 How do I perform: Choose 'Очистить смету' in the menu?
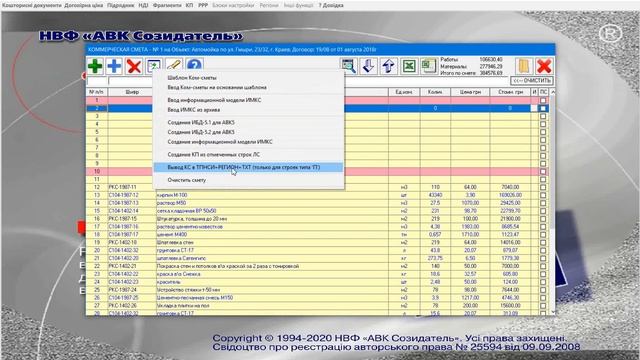tap(187, 180)
